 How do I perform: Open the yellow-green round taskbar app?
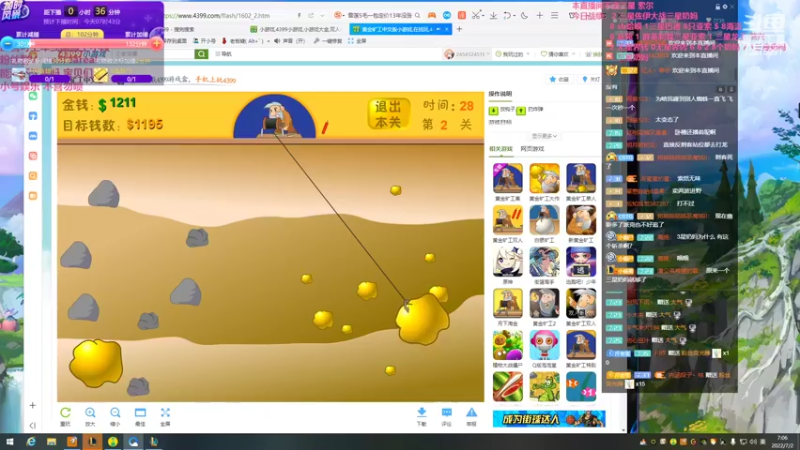(113, 442)
